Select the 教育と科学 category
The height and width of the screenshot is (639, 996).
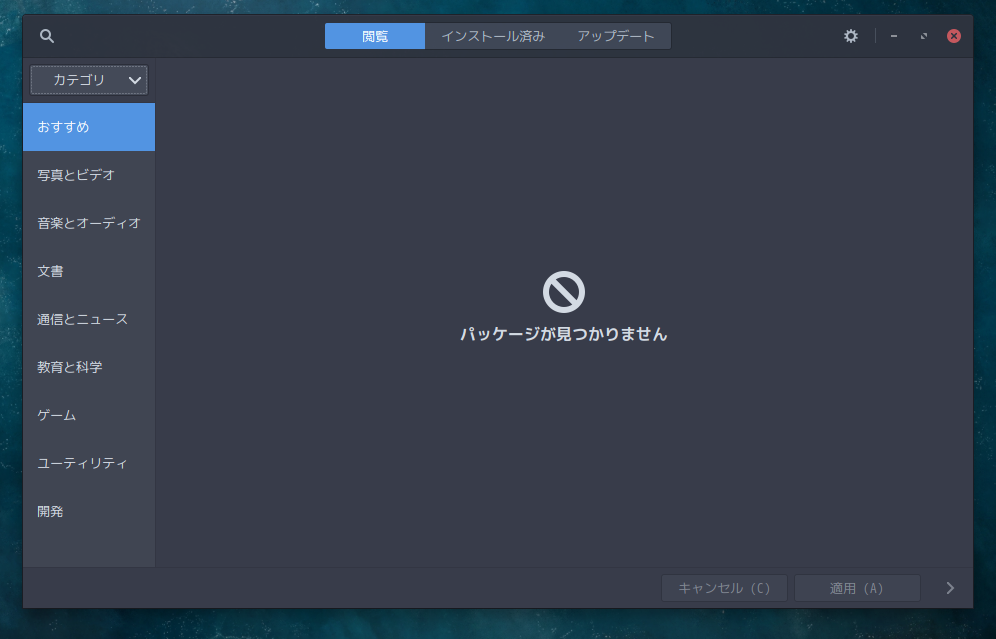point(89,367)
